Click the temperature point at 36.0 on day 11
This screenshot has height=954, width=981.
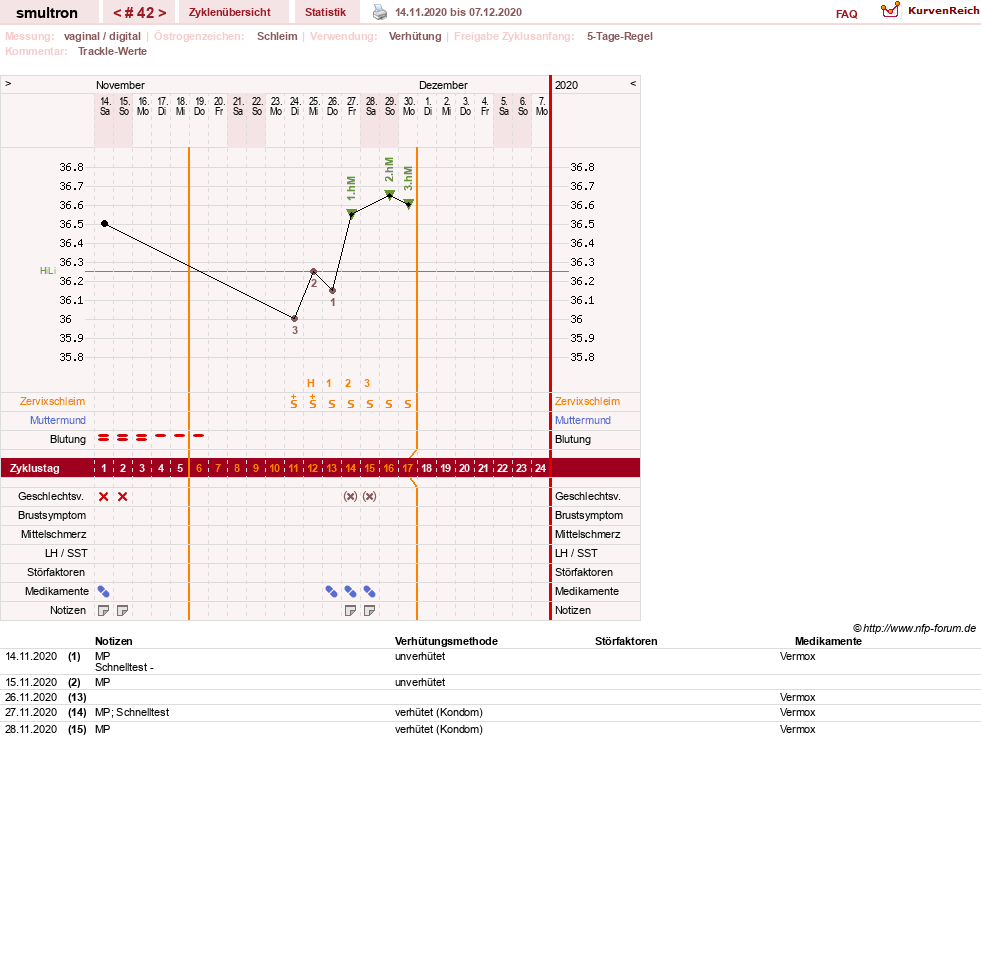[295, 318]
